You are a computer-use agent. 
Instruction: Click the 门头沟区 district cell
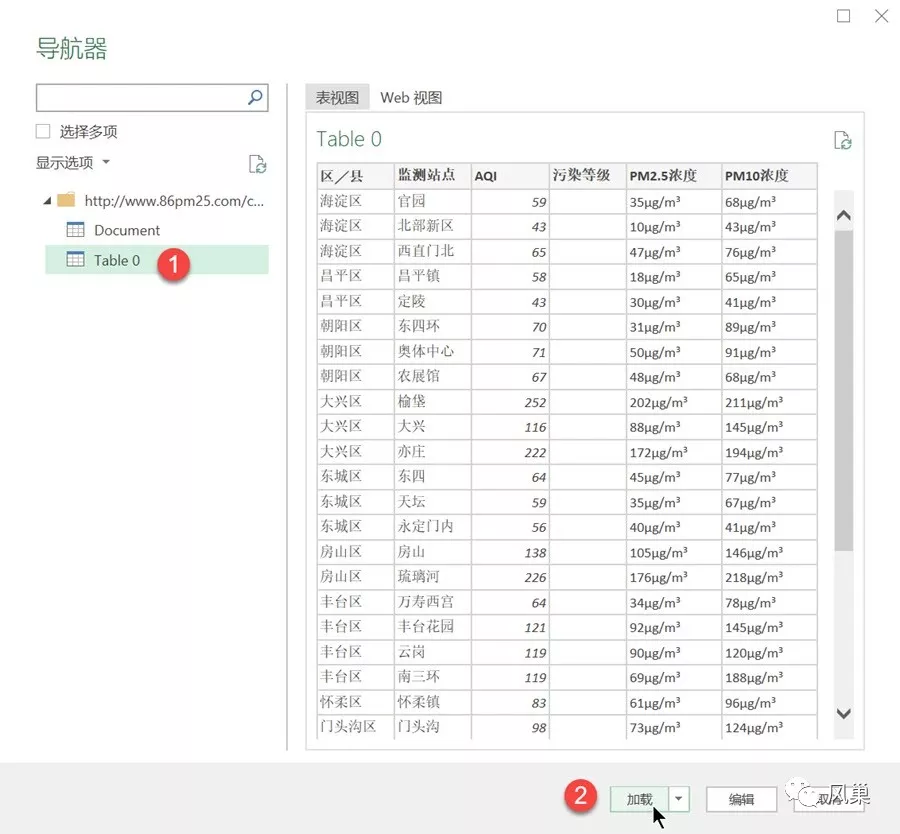tap(355, 727)
